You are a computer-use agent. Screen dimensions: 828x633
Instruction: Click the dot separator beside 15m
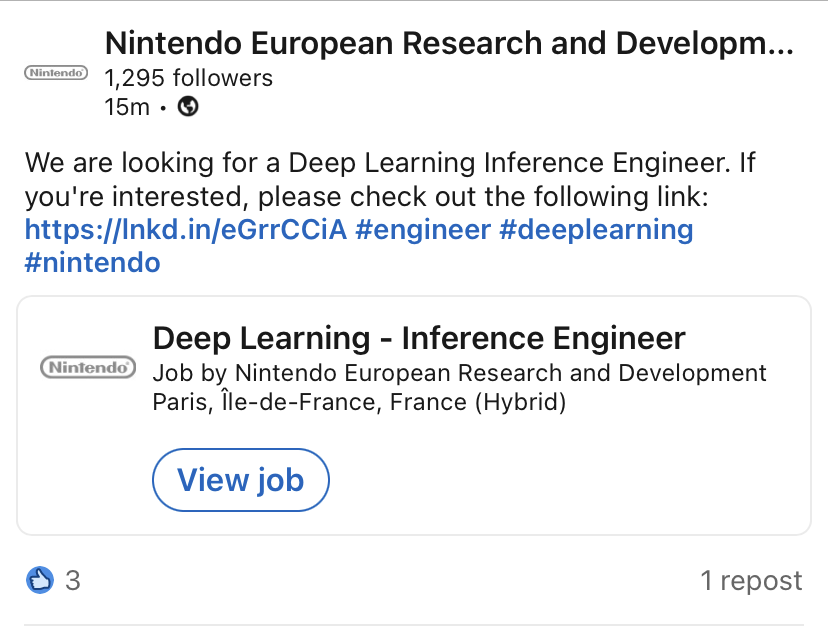click(163, 107)
